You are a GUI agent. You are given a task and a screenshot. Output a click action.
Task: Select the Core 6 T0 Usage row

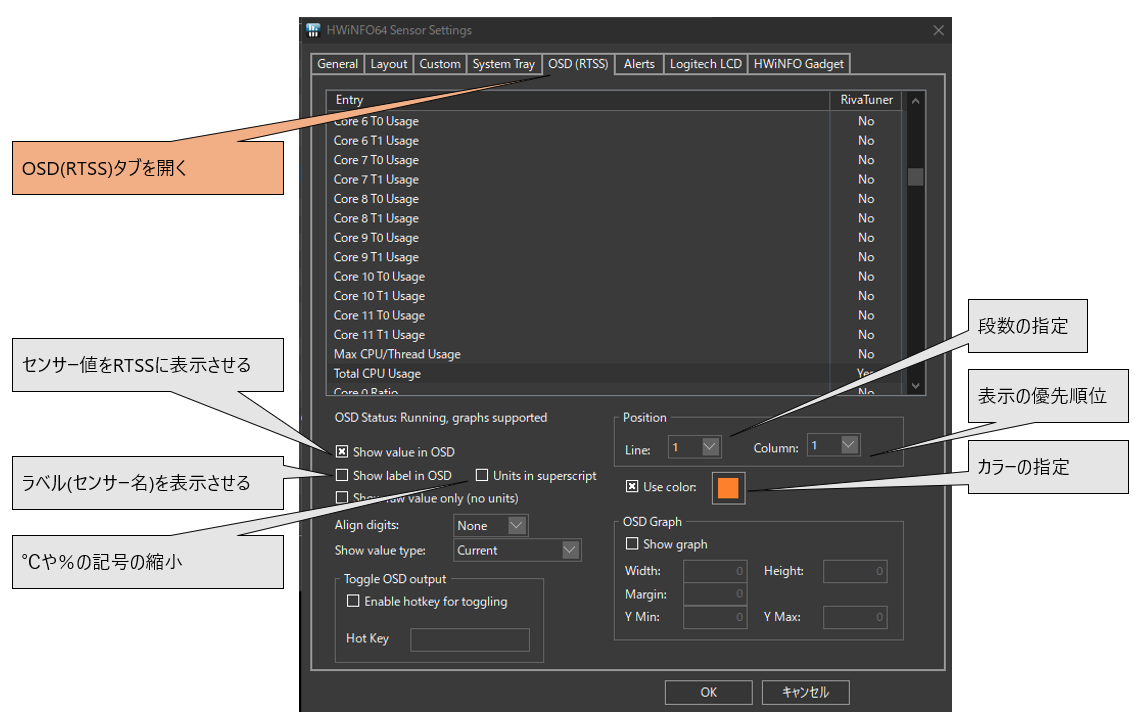[x=614, y=121]
